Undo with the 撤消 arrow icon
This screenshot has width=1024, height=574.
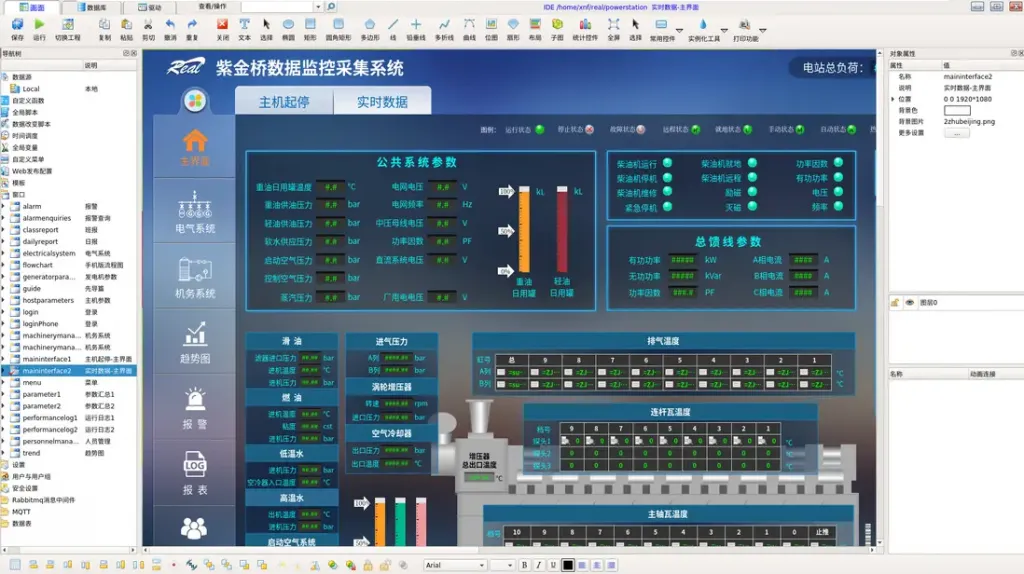coord(170,24)
